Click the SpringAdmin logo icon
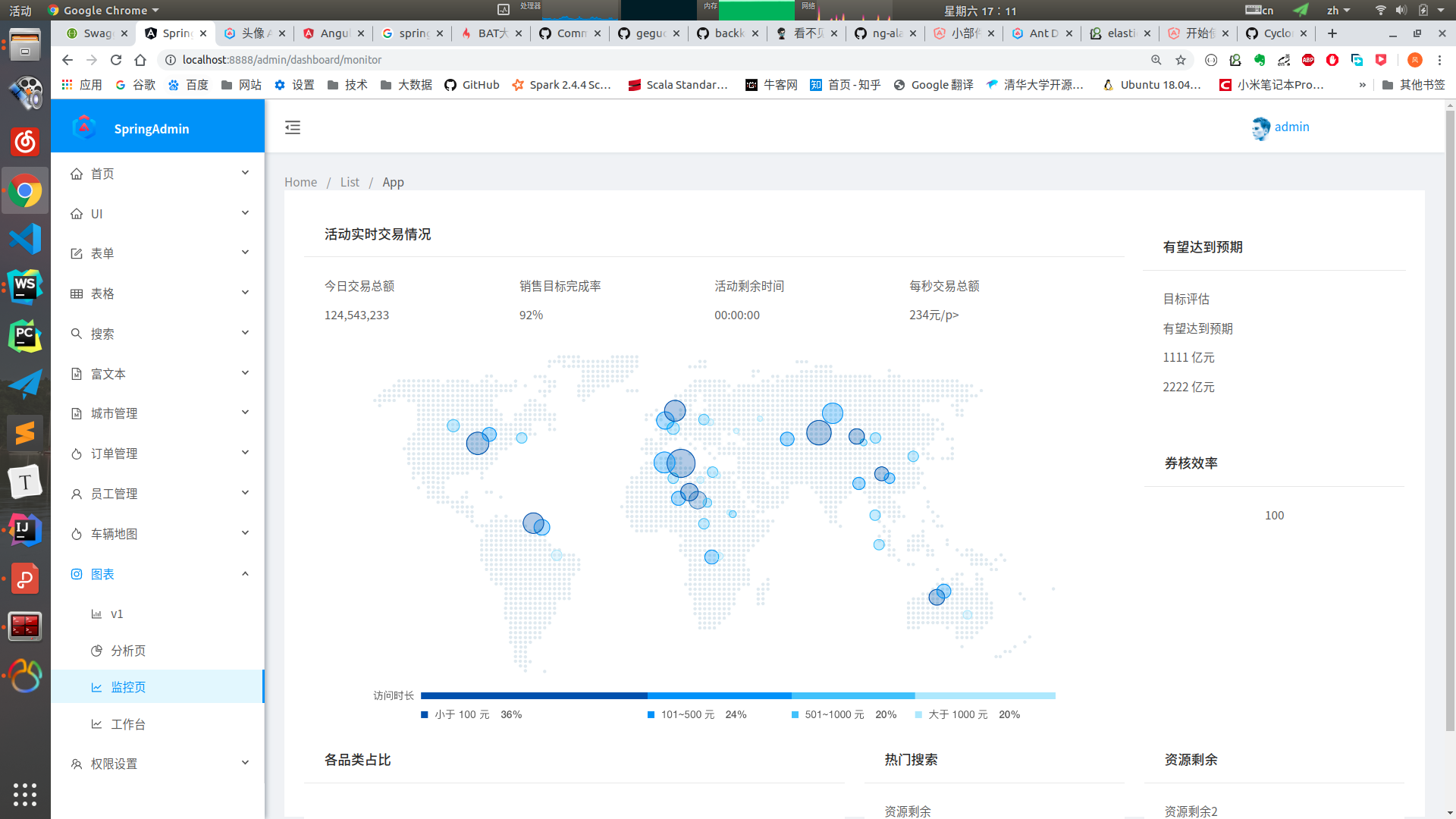This screenshot has height=819, width=1456. [x=84, y=127]
